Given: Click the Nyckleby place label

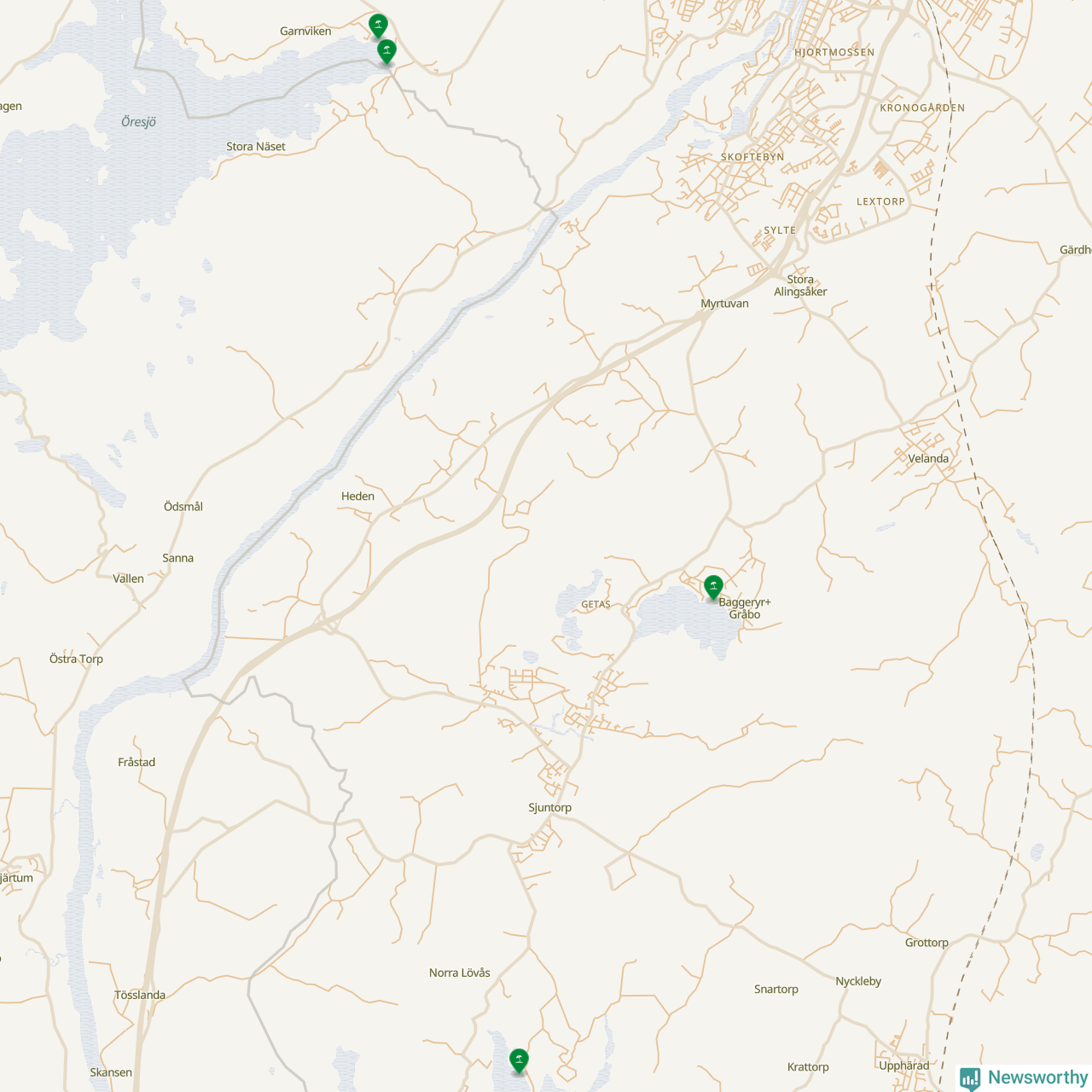Looking at the screenshot, I should [x=858, y=982].
